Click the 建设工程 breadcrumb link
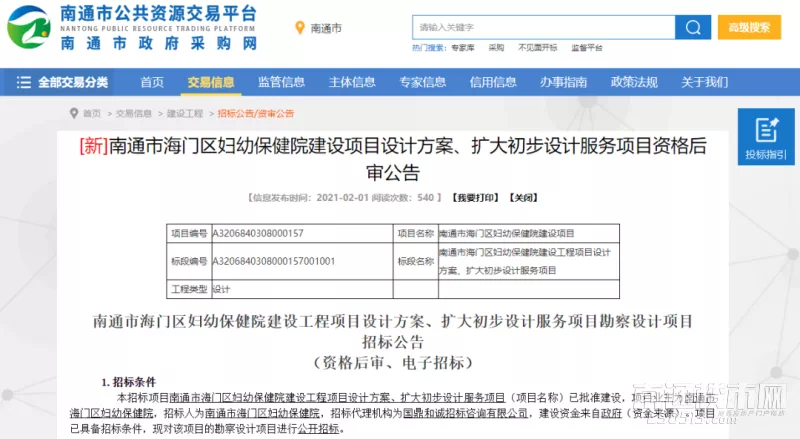The height and width of the screenshot is (439, 800). [x=185, y=113]
